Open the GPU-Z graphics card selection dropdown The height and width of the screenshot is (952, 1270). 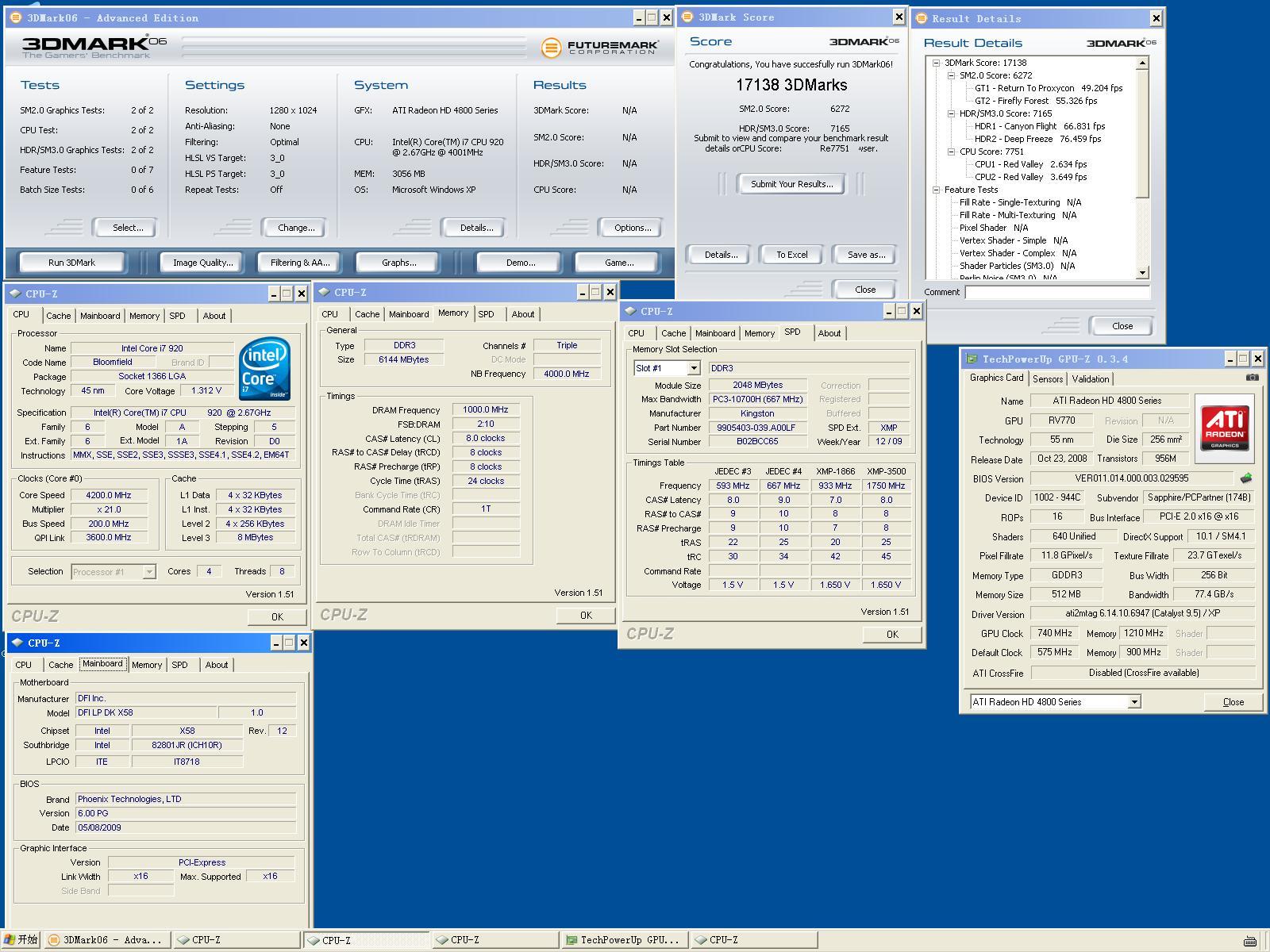(1134, 702)
